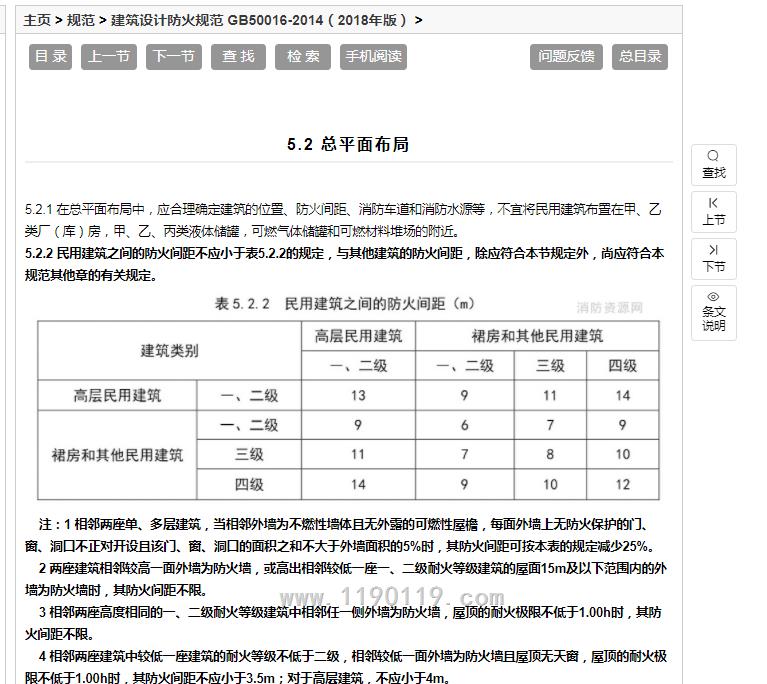
Task: Click the 裙房和其他民用建筑 row header cell
Action: (117, 455)
